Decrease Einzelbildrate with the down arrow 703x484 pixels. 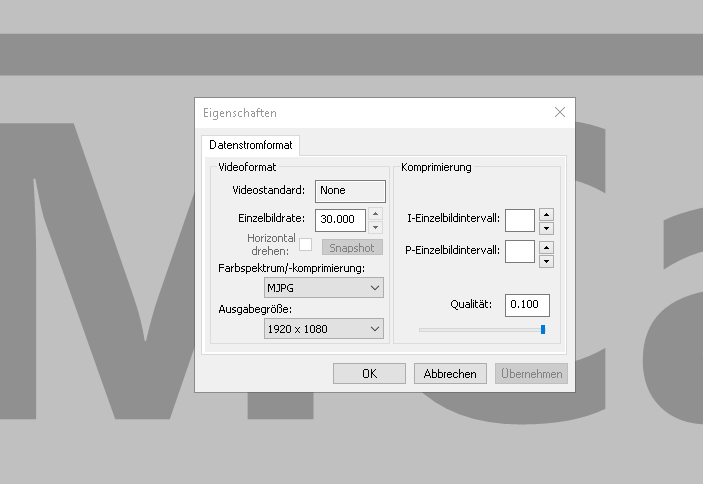pyautogui.click(x=375, y=227)
